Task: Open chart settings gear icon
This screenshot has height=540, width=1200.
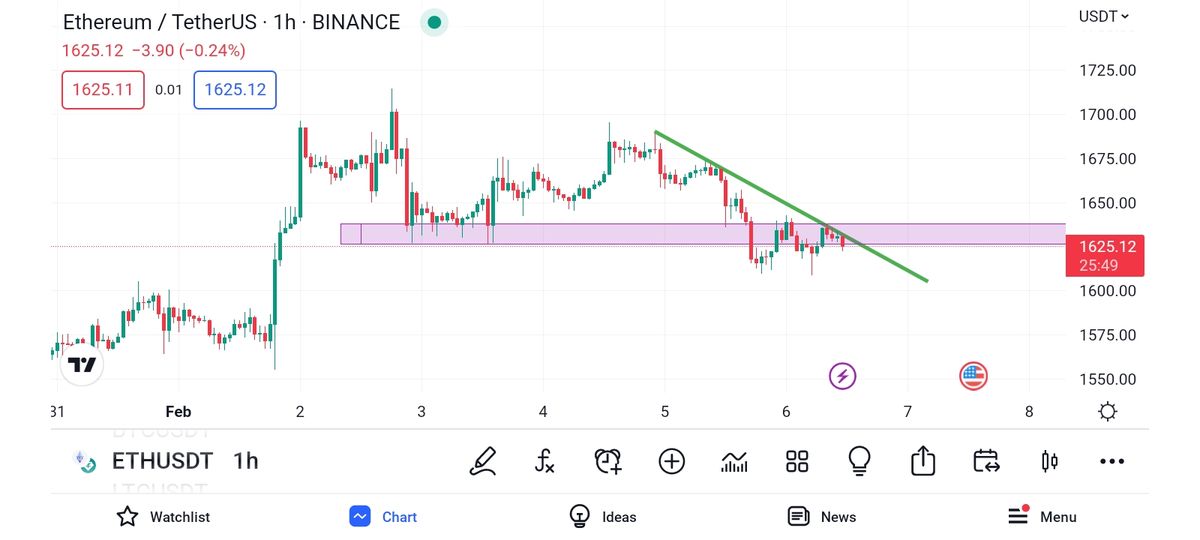Action: [x=1107, y=411]
